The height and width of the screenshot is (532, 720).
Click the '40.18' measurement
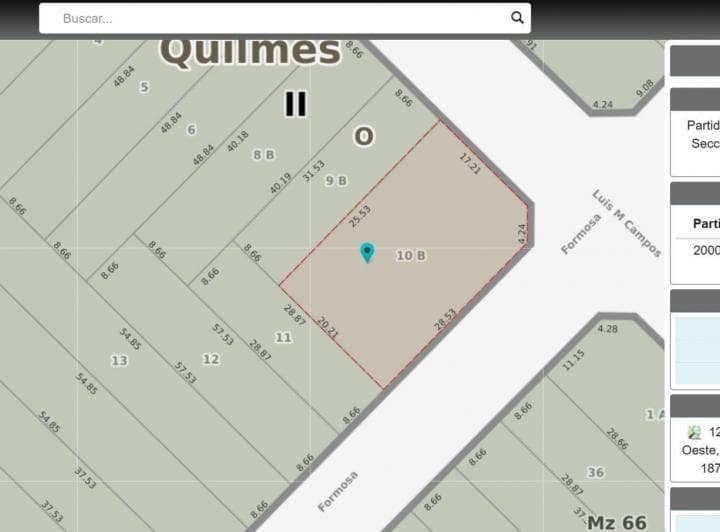pos(237,141)
